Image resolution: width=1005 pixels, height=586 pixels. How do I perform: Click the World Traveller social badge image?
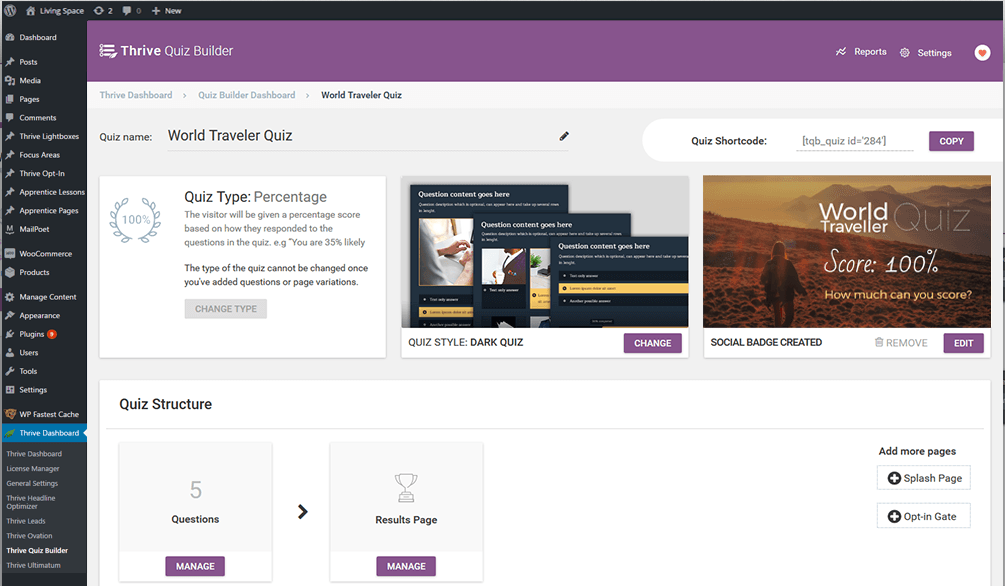point(847,252)
